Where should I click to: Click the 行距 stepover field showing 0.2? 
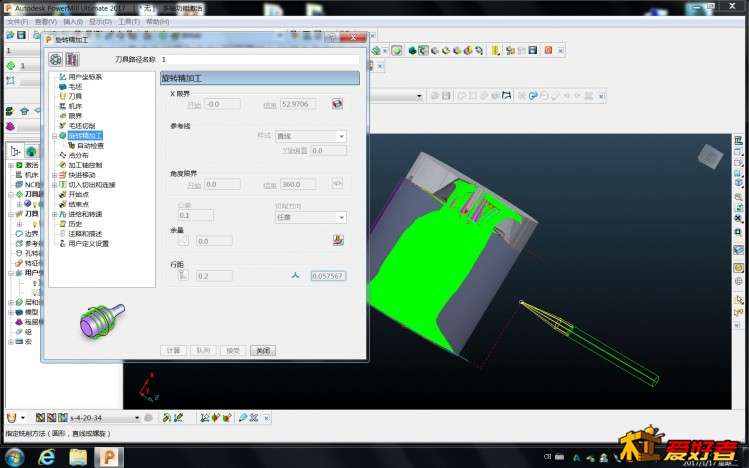tap(214, 276)
